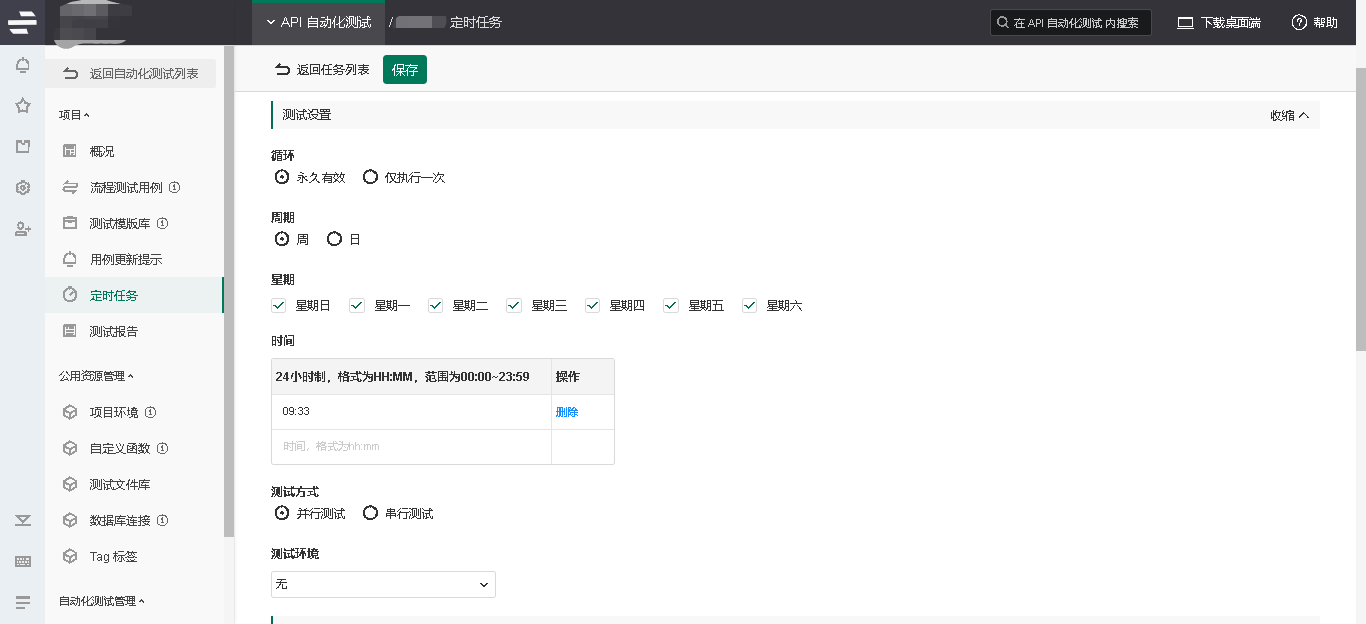Open the settings gear icon in left rail
The height and width of the screenshot is (624, 1366).
coord(22,188)
